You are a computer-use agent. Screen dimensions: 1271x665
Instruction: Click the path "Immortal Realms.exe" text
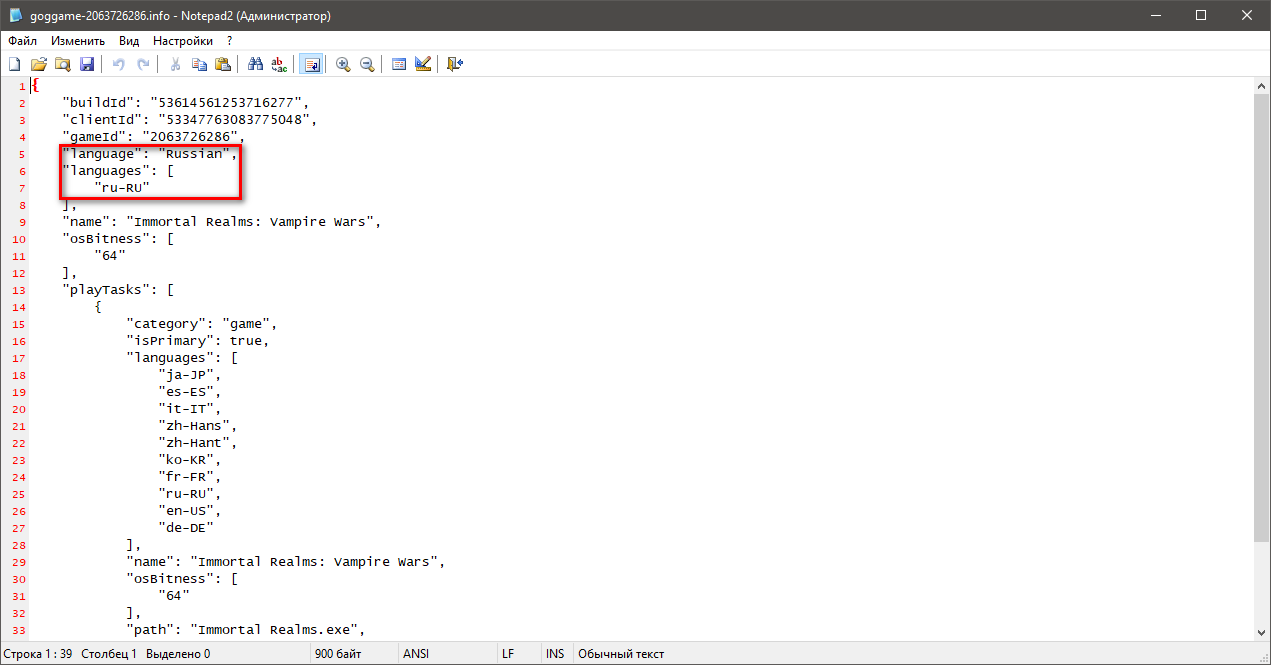point(275,629)
